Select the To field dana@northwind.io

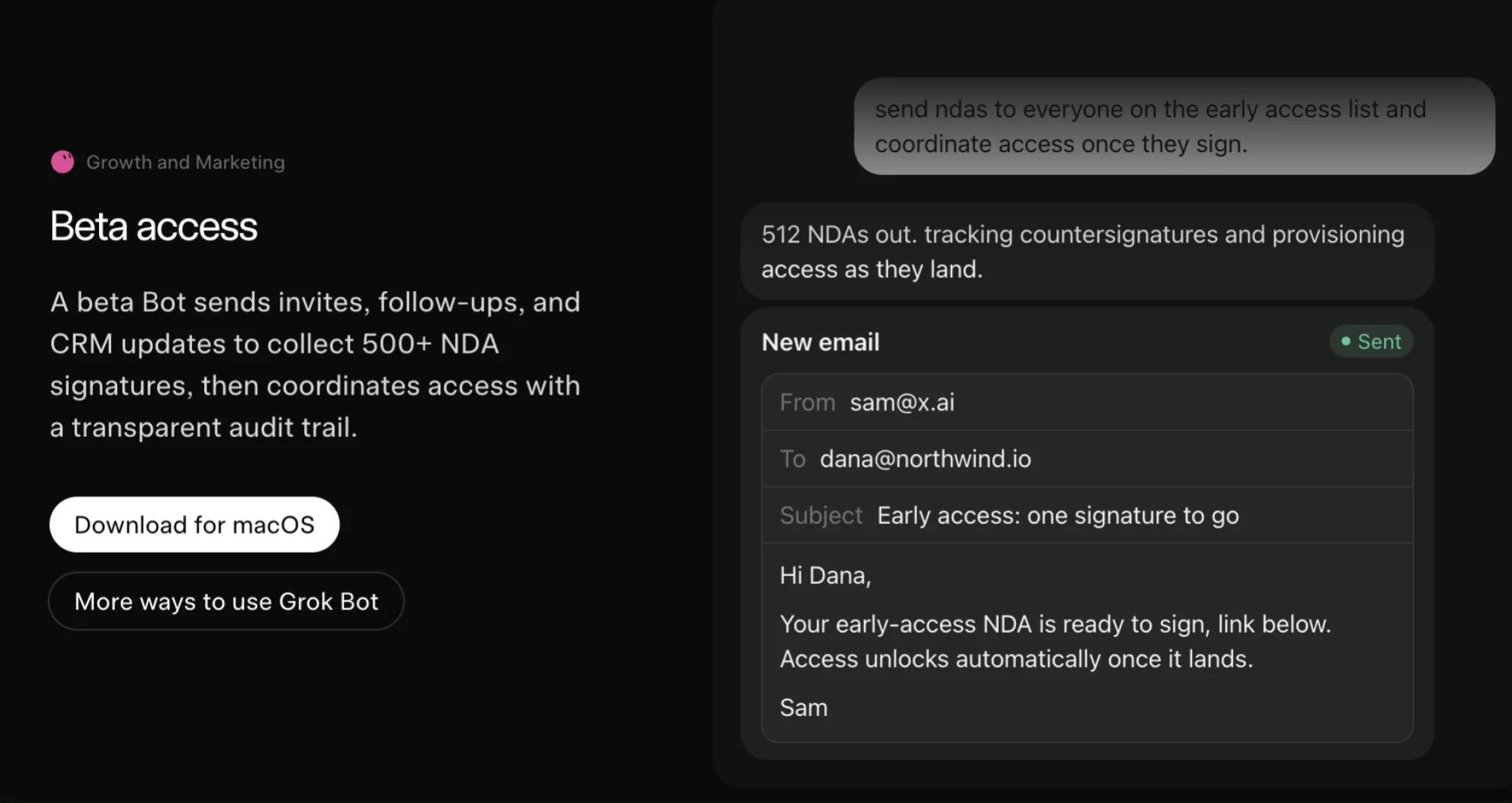(x=1087, y=459)
